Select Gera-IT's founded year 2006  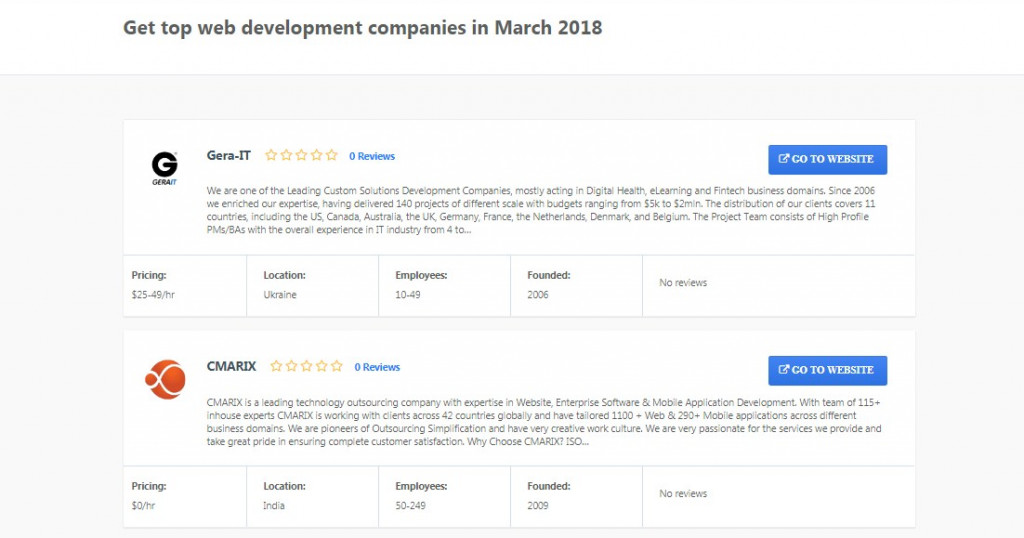537,294
